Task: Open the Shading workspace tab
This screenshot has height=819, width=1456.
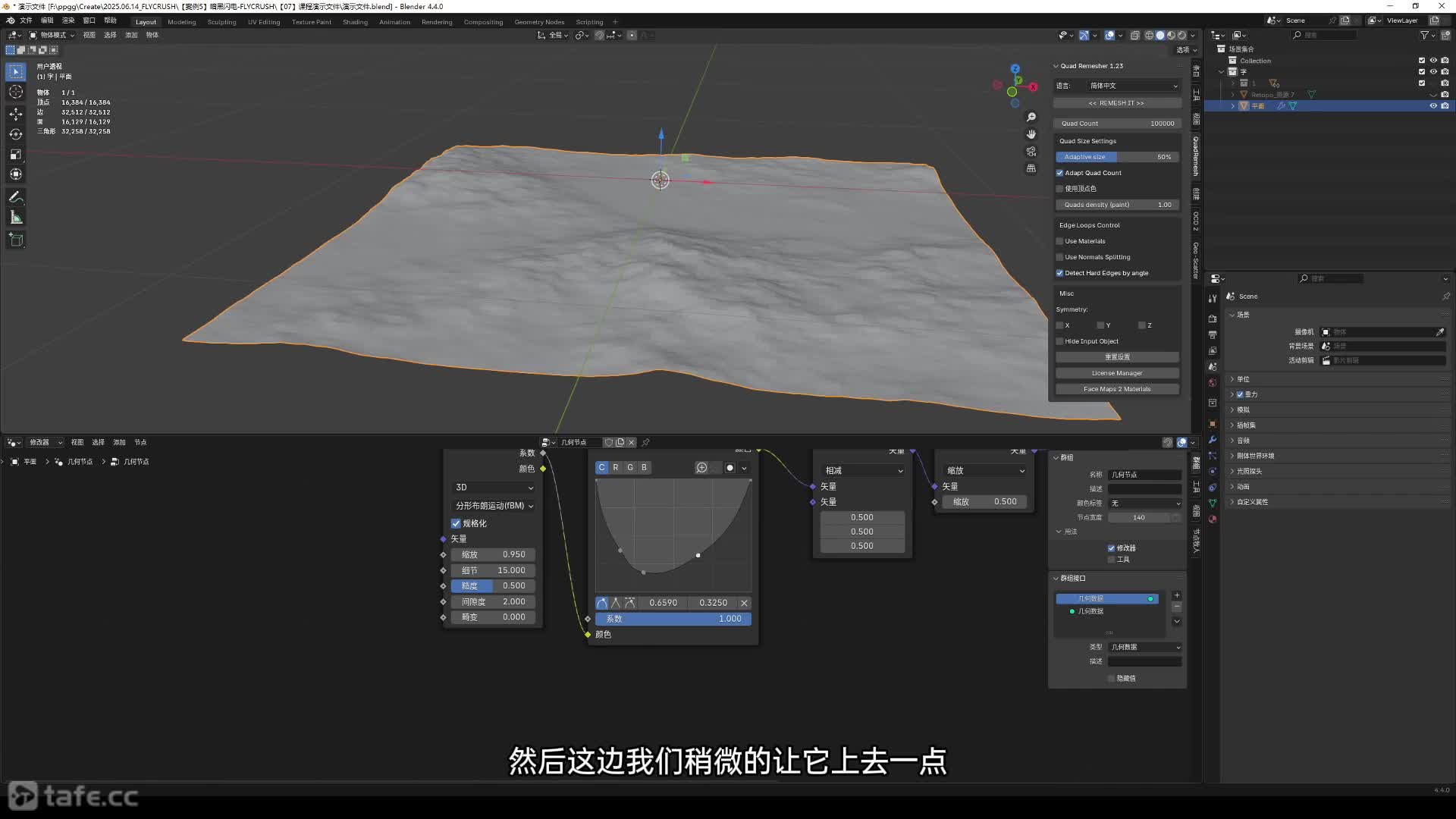Action: pyautogui.click(x=355, y=22)
